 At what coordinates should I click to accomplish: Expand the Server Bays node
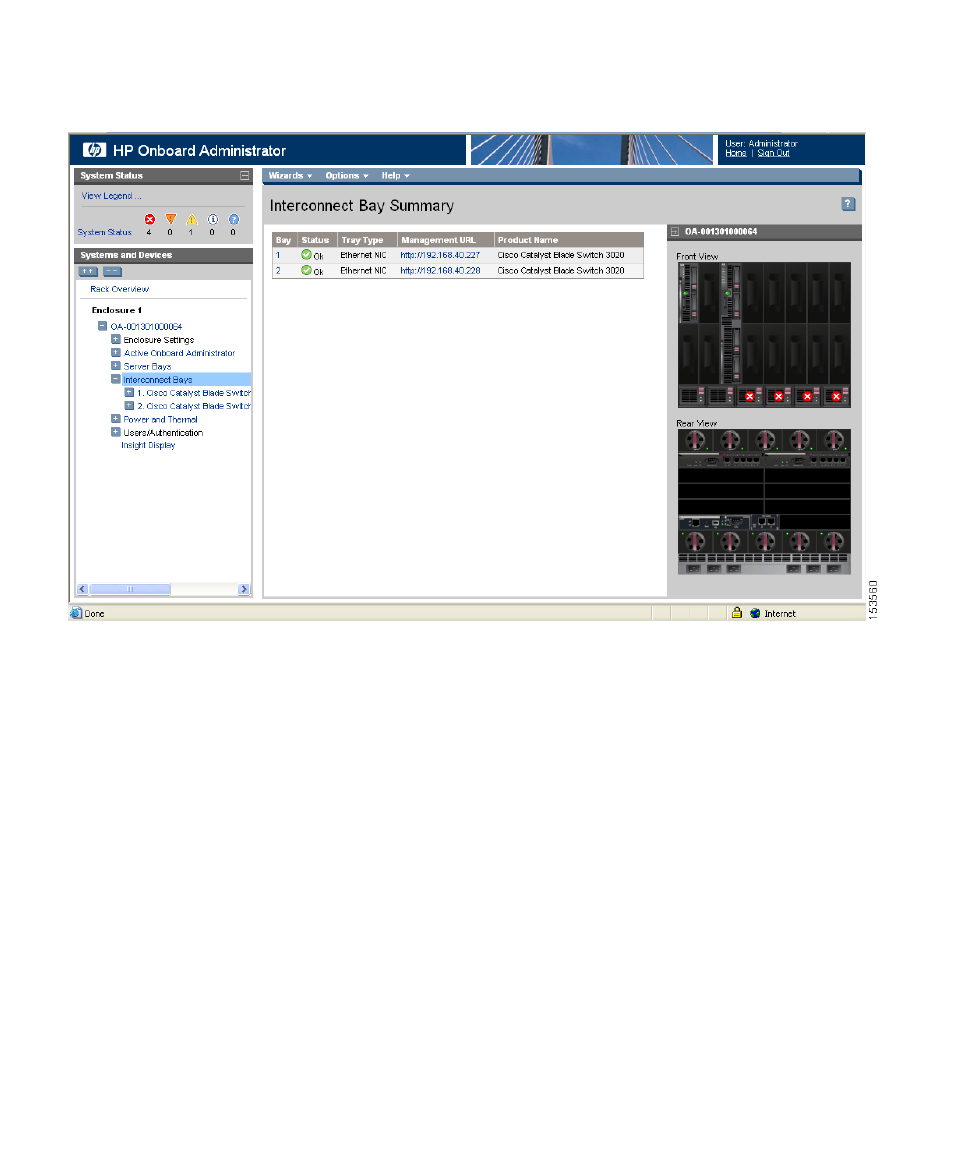click(116, 366)
